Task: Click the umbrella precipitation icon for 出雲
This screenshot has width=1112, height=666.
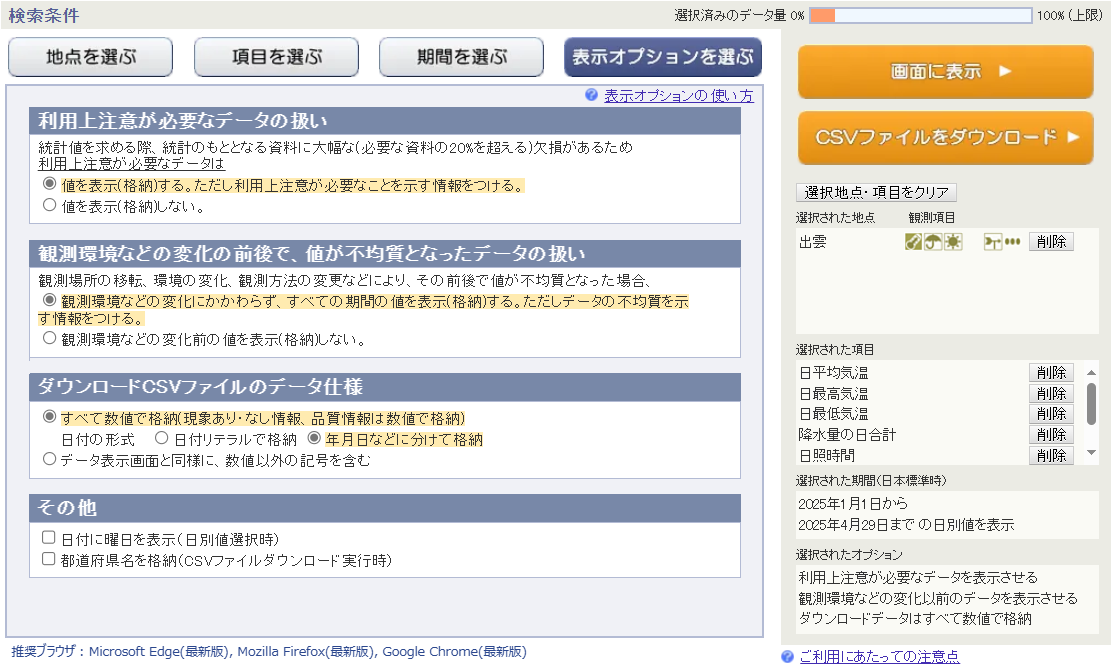Action: coord(933,242)
